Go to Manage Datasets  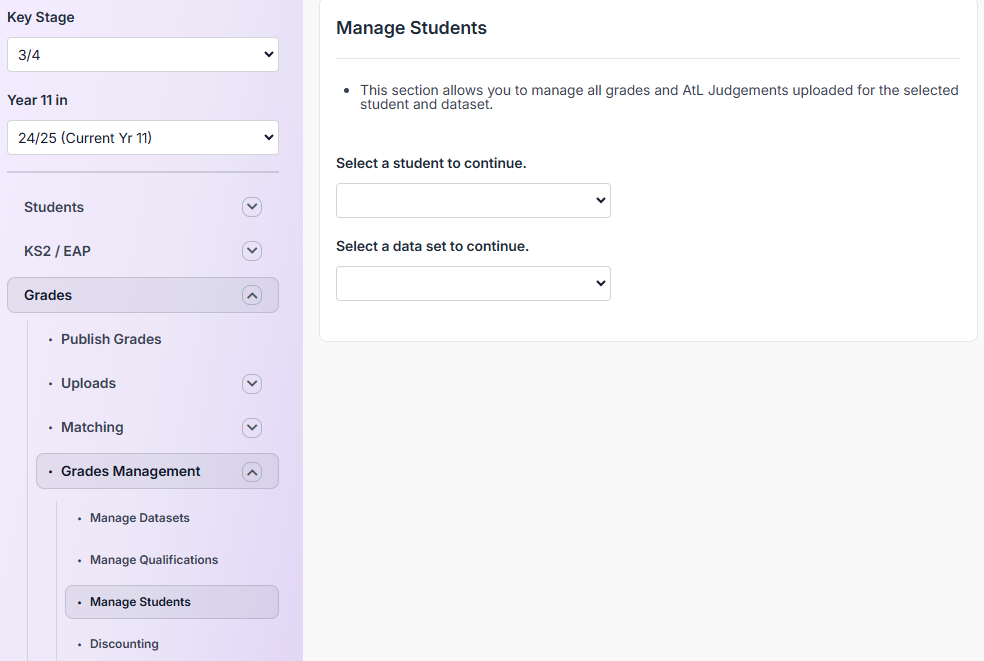(x=139, y=518)
